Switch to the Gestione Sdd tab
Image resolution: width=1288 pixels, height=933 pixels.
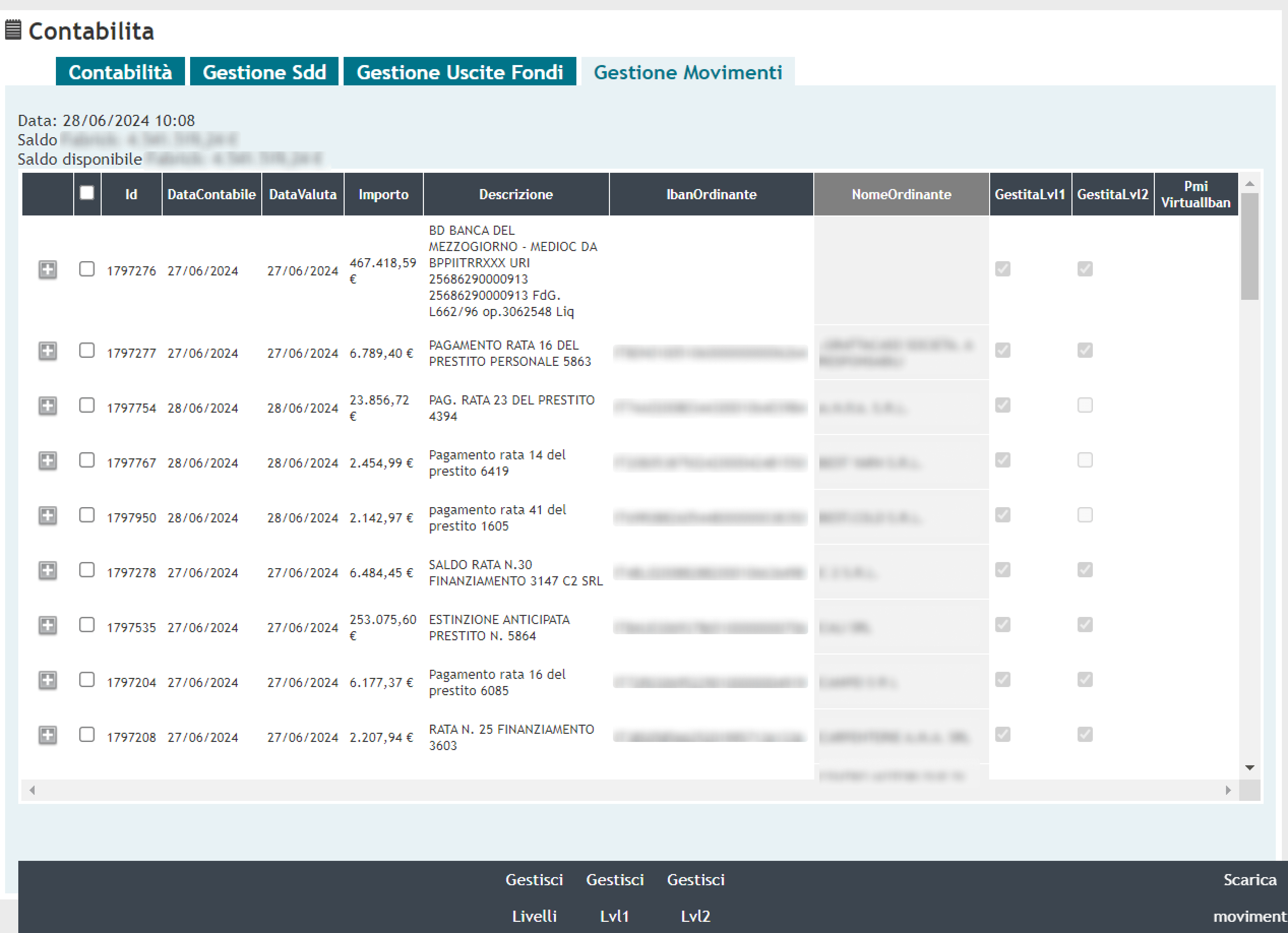(264, 72)
